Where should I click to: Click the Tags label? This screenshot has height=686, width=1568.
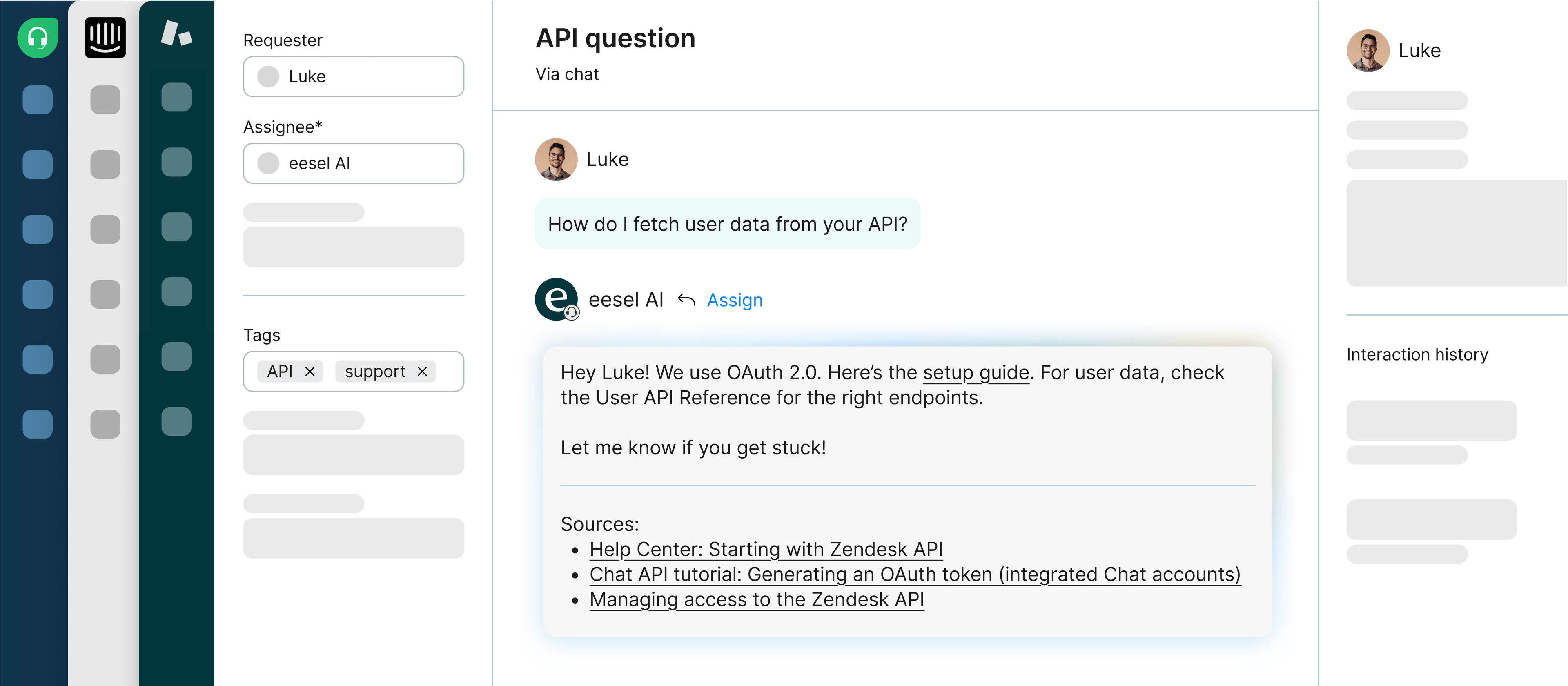coord(262,335)
